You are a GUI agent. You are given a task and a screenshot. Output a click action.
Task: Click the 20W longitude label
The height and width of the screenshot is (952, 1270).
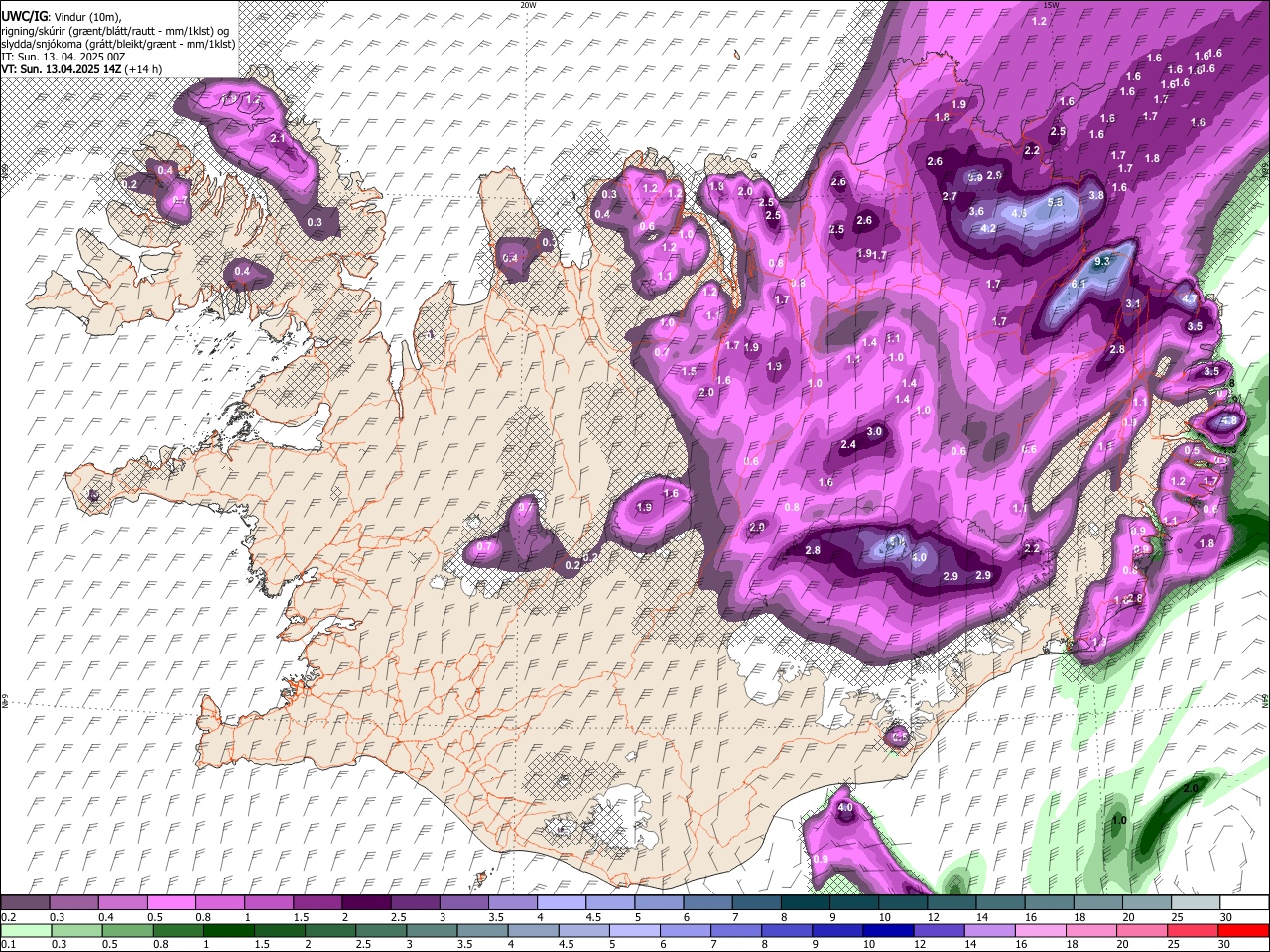[x=528, y=5]
